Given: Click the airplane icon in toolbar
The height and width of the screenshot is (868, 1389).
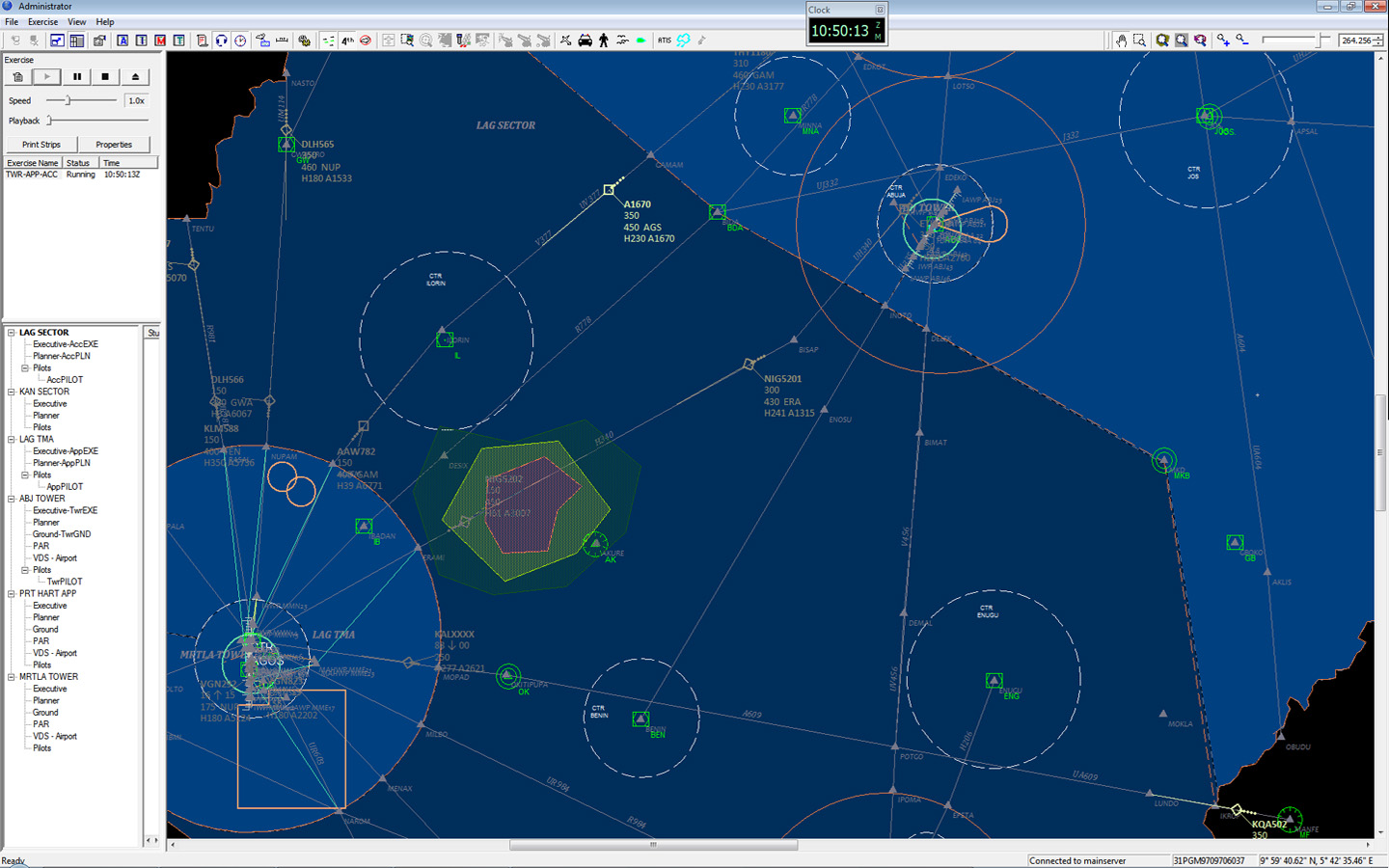Looking at the screenshot, I should (565, 41).
